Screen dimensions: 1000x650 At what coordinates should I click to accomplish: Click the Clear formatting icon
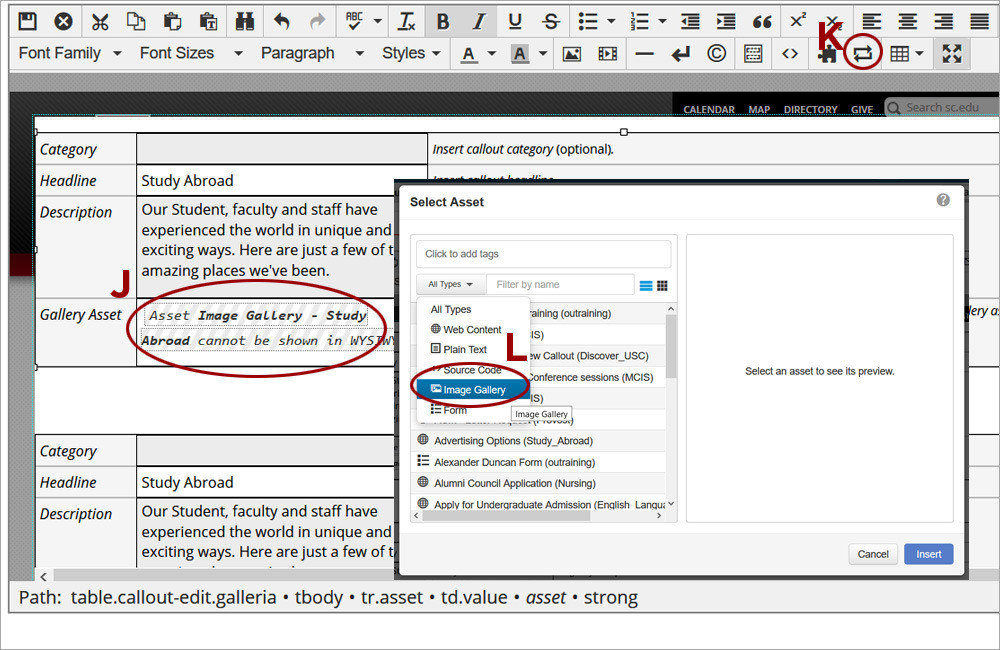[x=406, y=22]
